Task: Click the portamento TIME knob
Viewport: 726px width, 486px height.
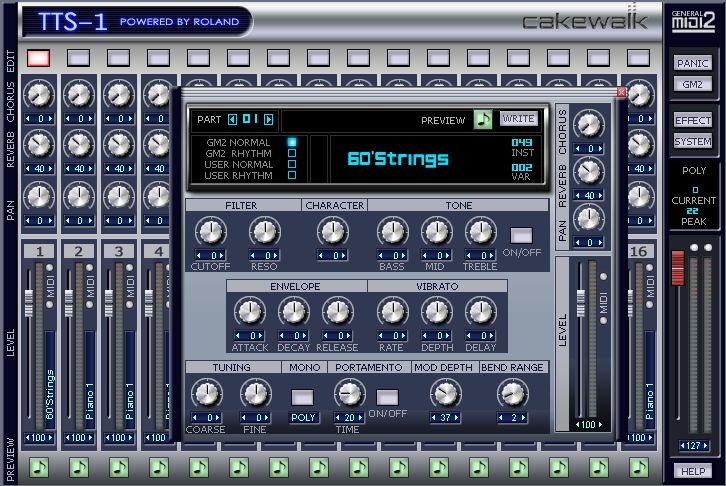Action: (350, 393)
